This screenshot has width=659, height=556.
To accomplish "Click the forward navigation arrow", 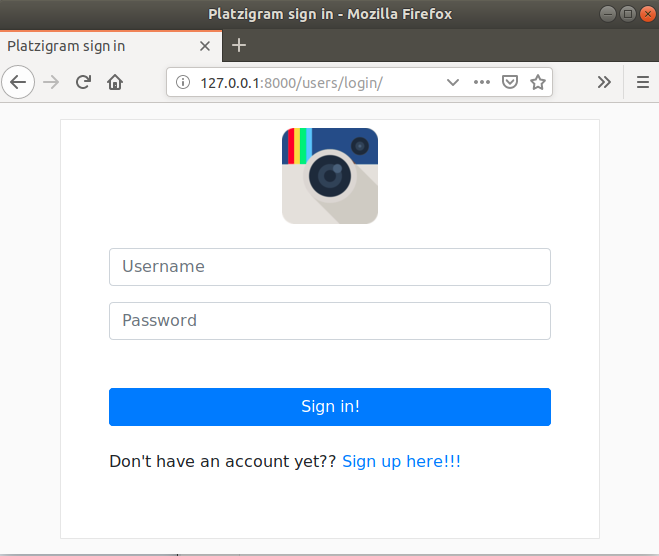I will (x=51, y=82).
